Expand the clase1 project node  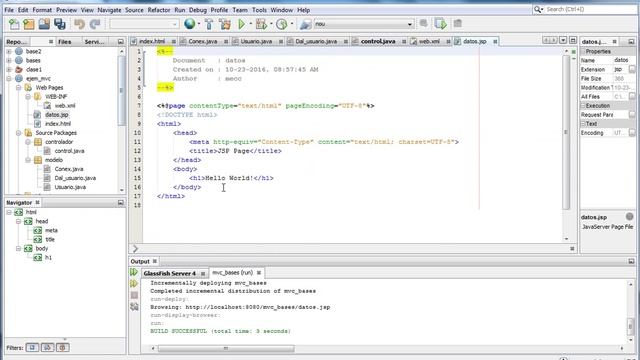coord(9,69)
